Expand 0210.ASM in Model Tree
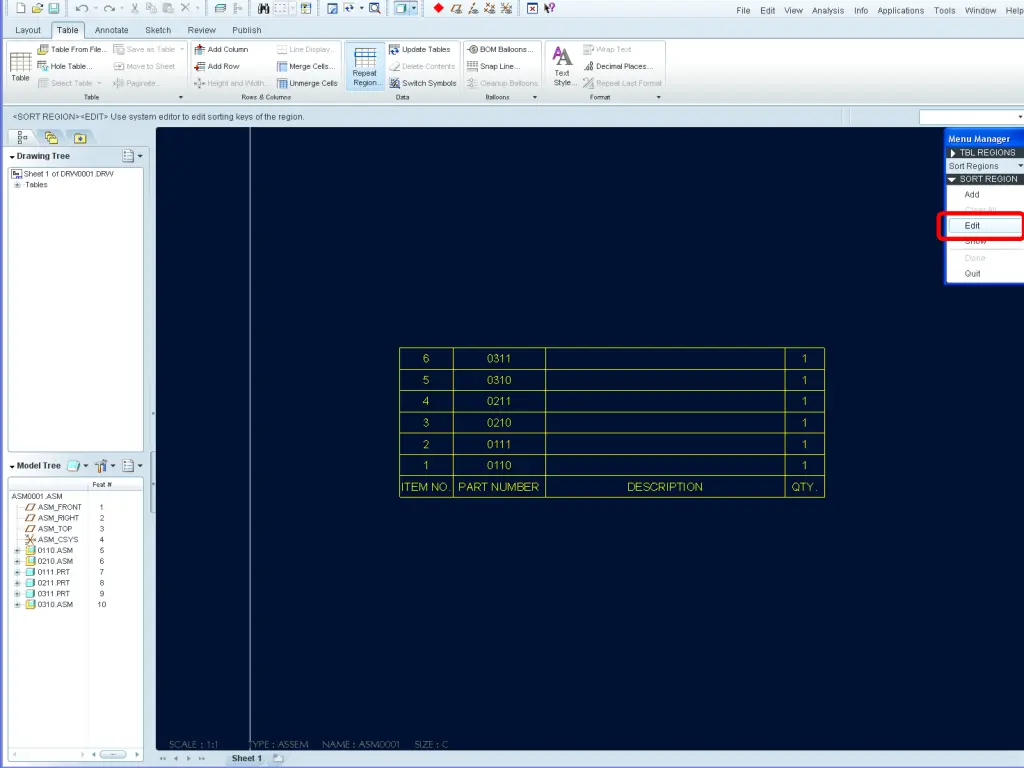The height and width of the screenshot is (768, 1024). 18,562
